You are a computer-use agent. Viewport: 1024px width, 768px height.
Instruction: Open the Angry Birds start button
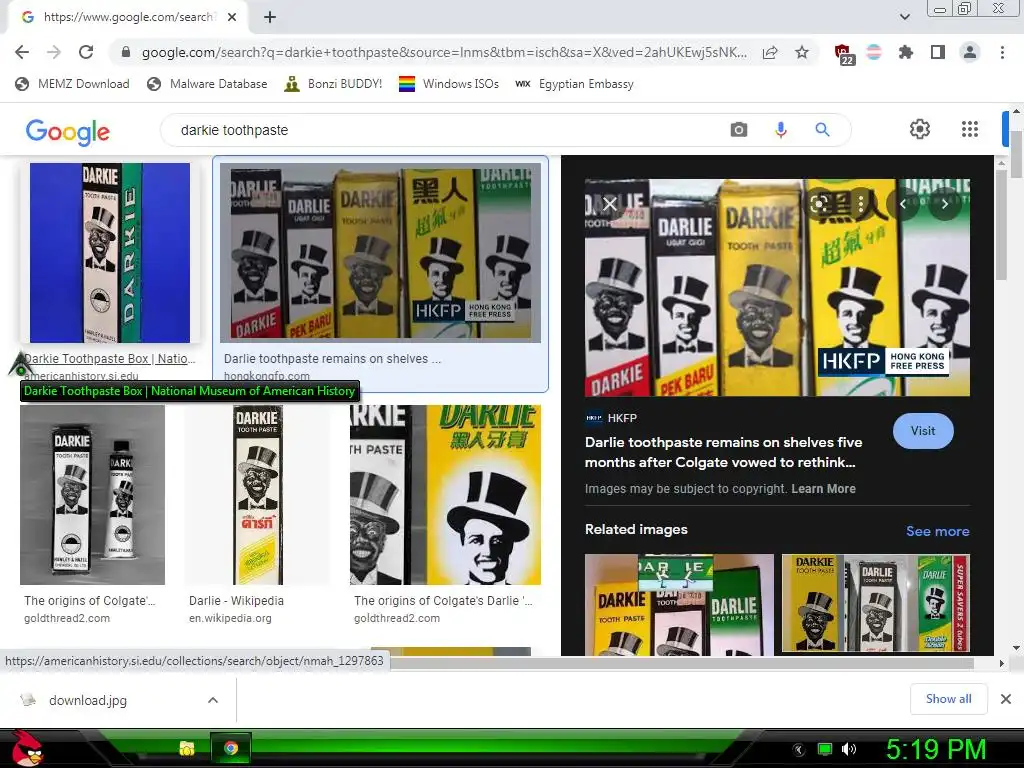click(28, 748)
